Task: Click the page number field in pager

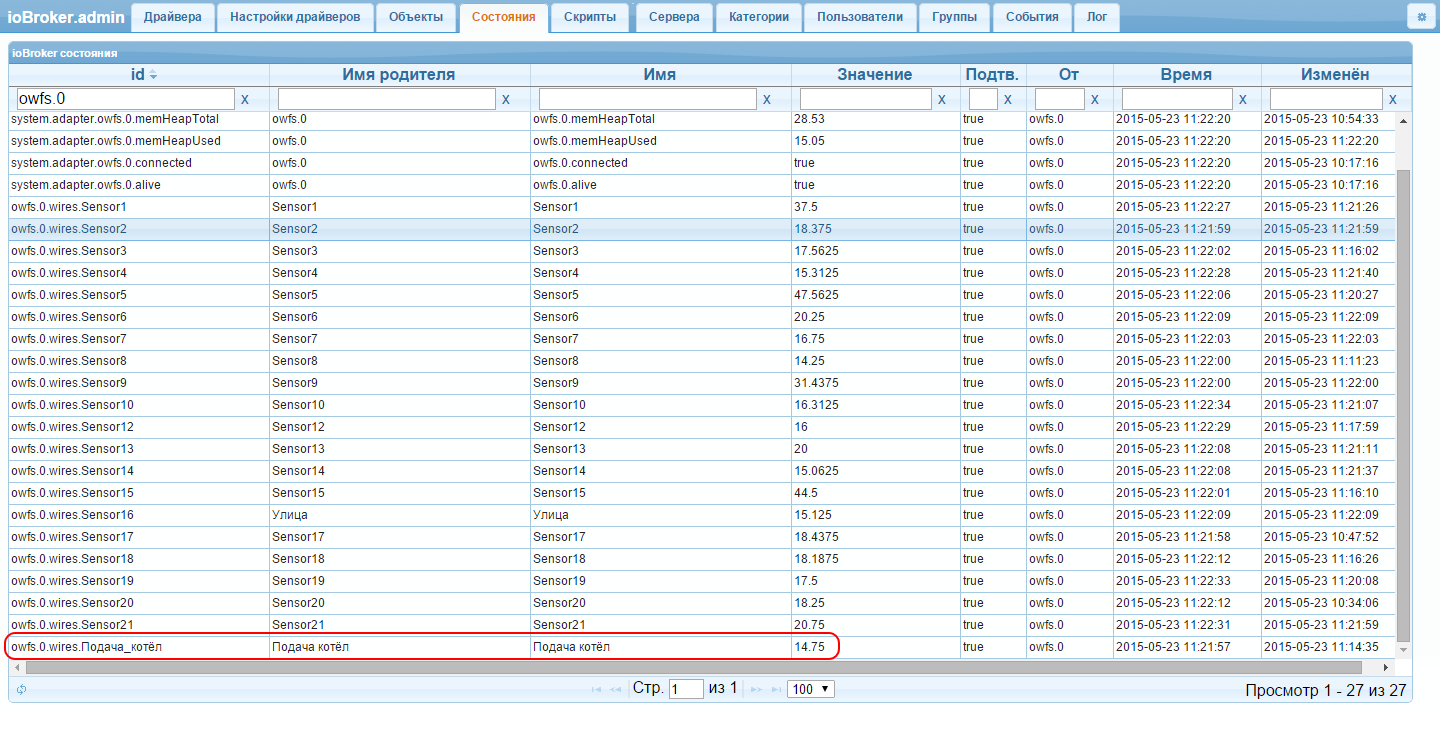Action: pos(686,689)
